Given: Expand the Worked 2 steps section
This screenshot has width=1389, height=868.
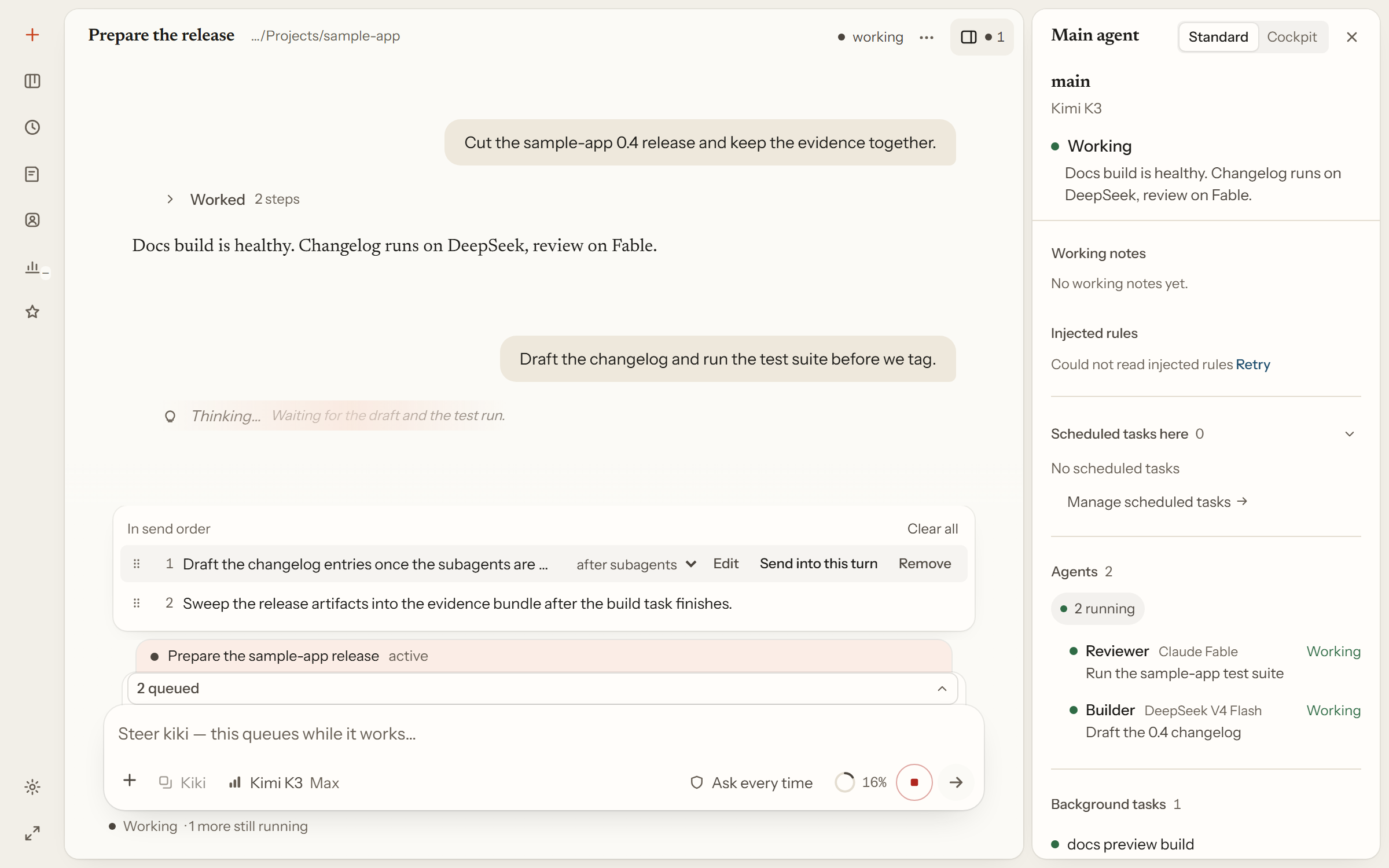Looking at the screenshot, I should click(x=234, y=200).
